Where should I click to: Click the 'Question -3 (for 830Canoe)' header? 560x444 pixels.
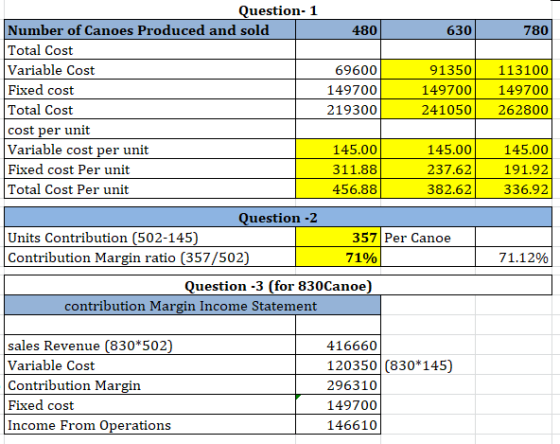[278, 285]
